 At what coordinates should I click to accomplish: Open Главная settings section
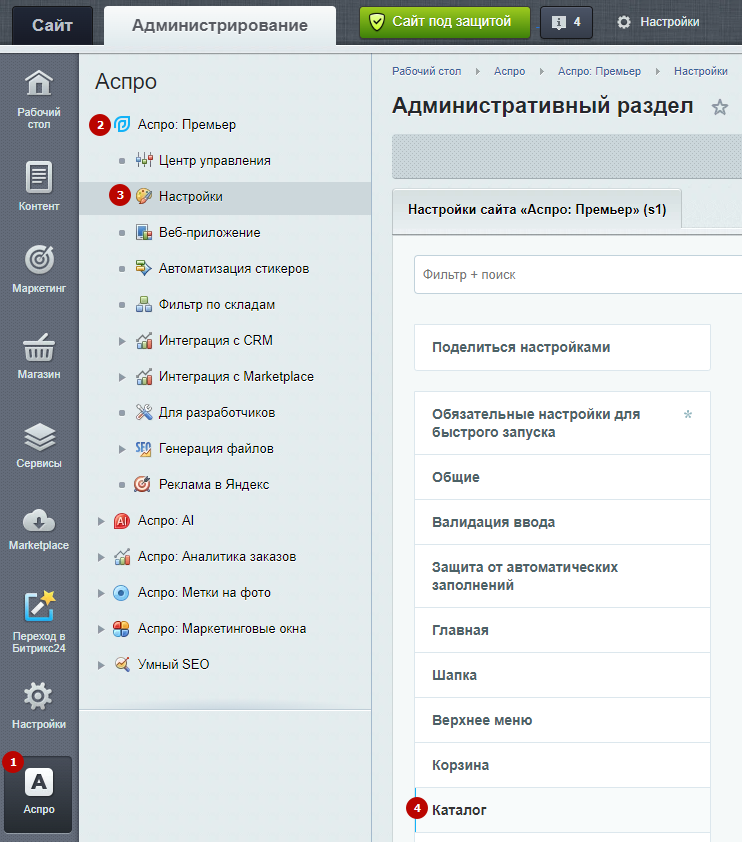(562, 630)
